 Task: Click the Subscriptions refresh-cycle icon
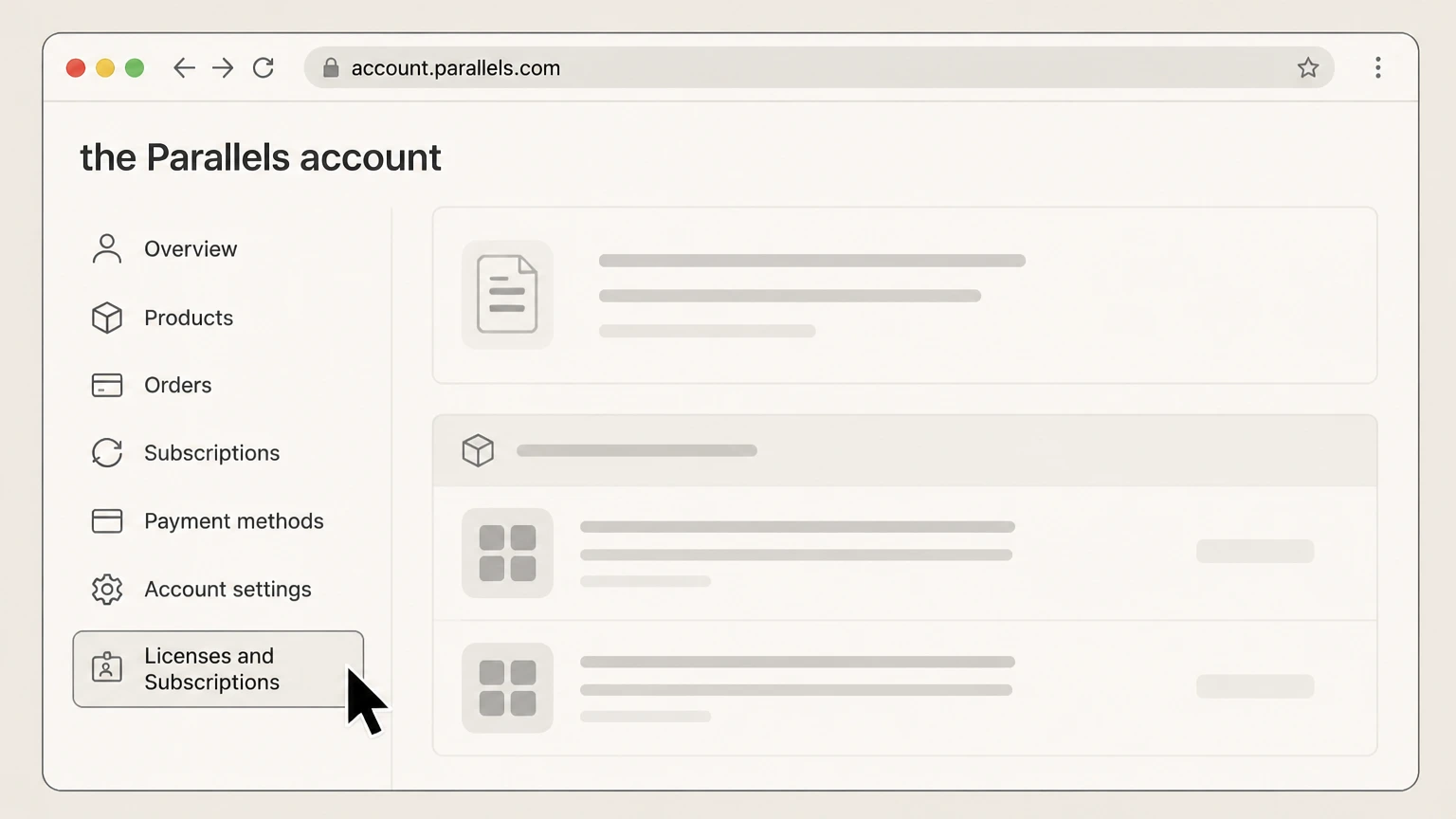[x=107, y=453]
